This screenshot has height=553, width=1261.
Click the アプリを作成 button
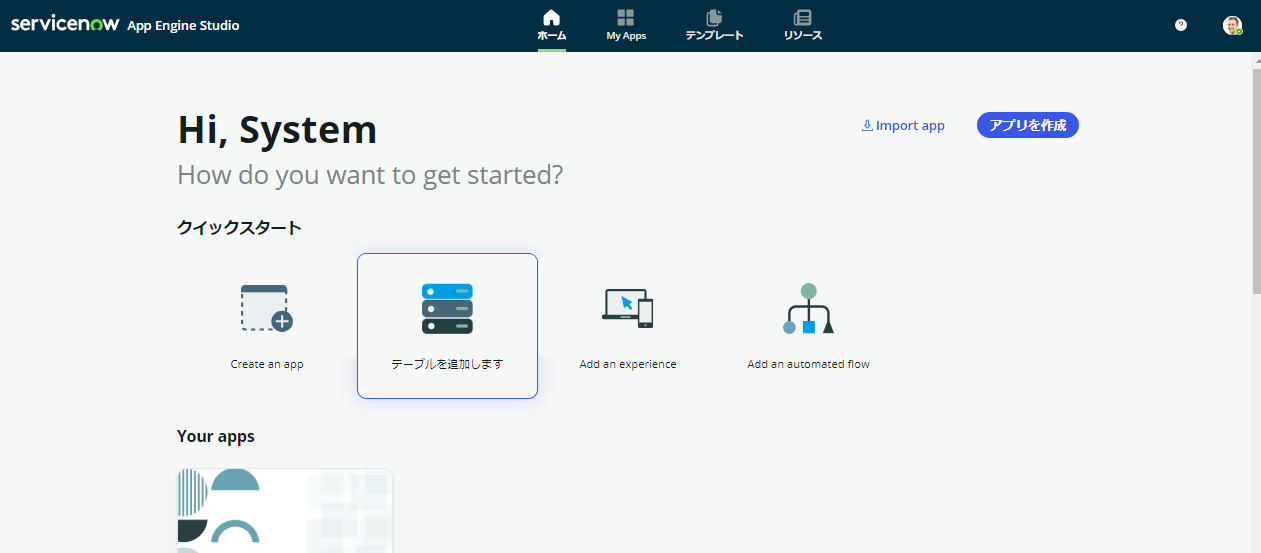click(1028, 125)
